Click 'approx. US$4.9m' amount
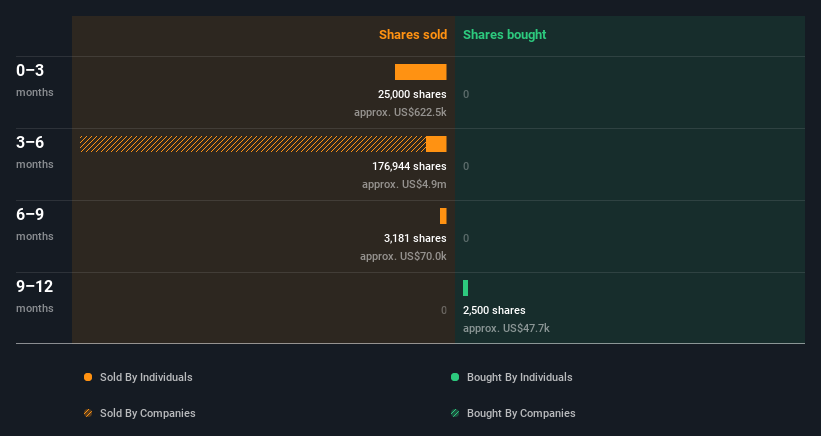Screen dimensions: 821x436 click(404, 184)
